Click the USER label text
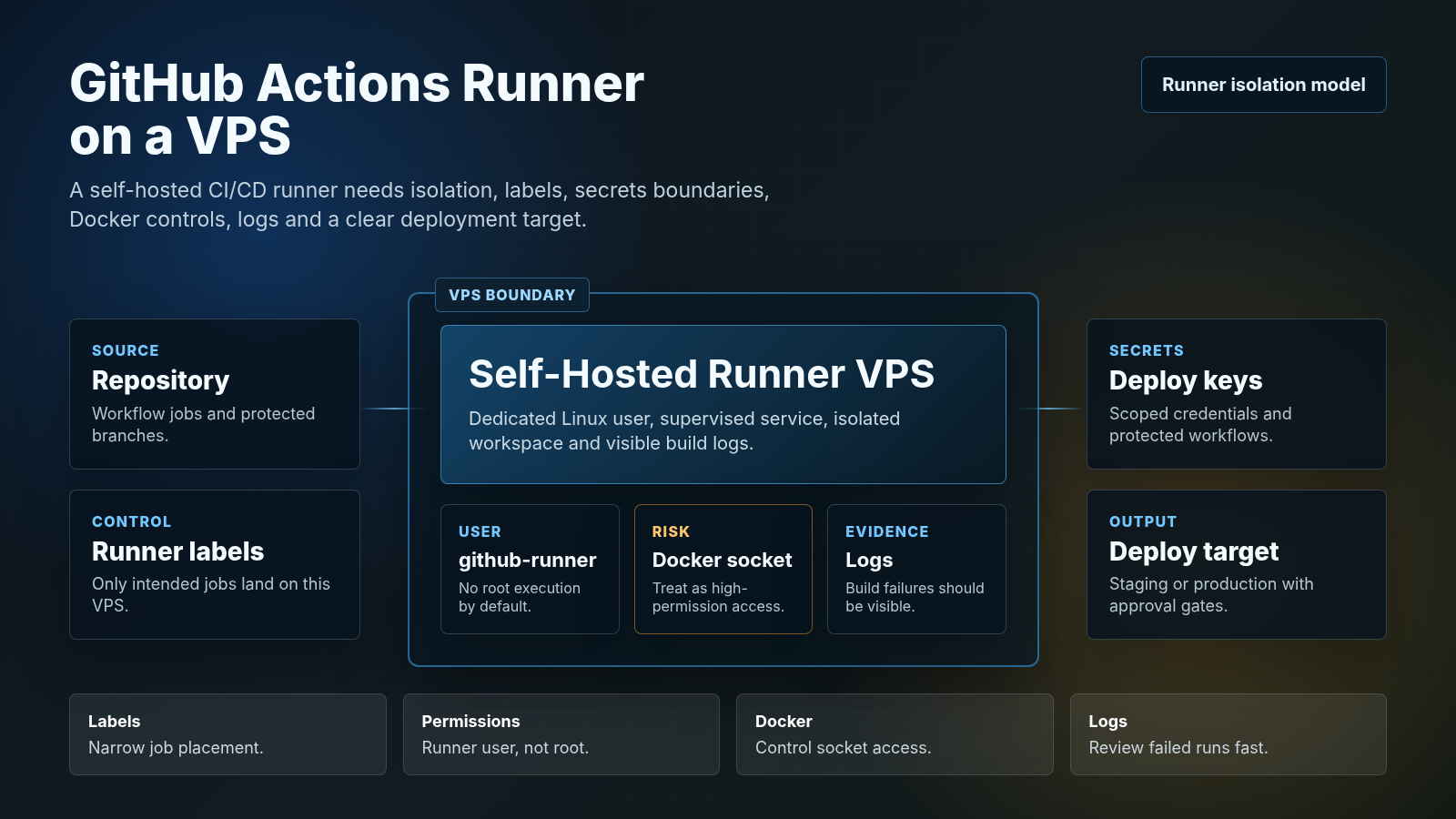The image size is (1456, 819). (x=480, y=531)
